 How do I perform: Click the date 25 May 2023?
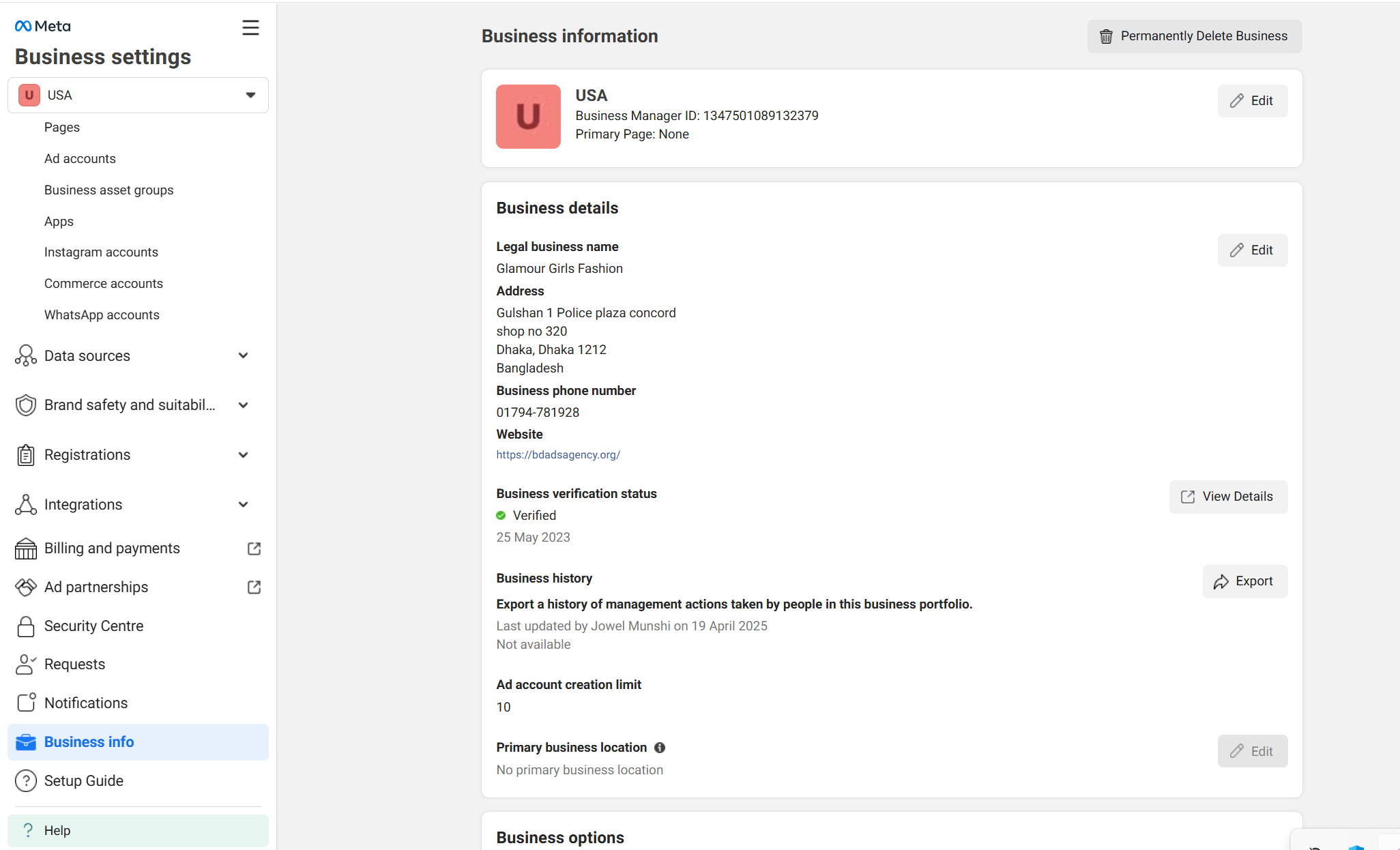click(x=533, y=538)
